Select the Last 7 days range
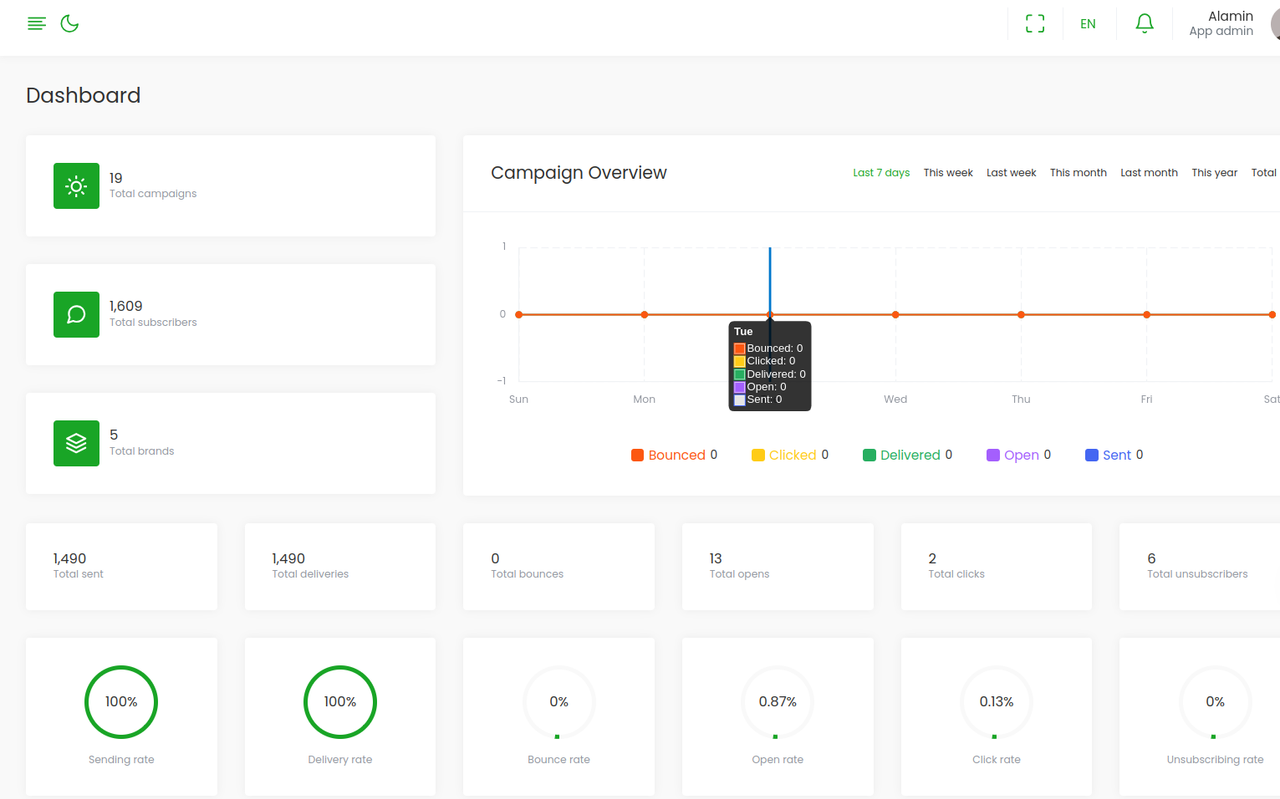 tap(881, 173)
